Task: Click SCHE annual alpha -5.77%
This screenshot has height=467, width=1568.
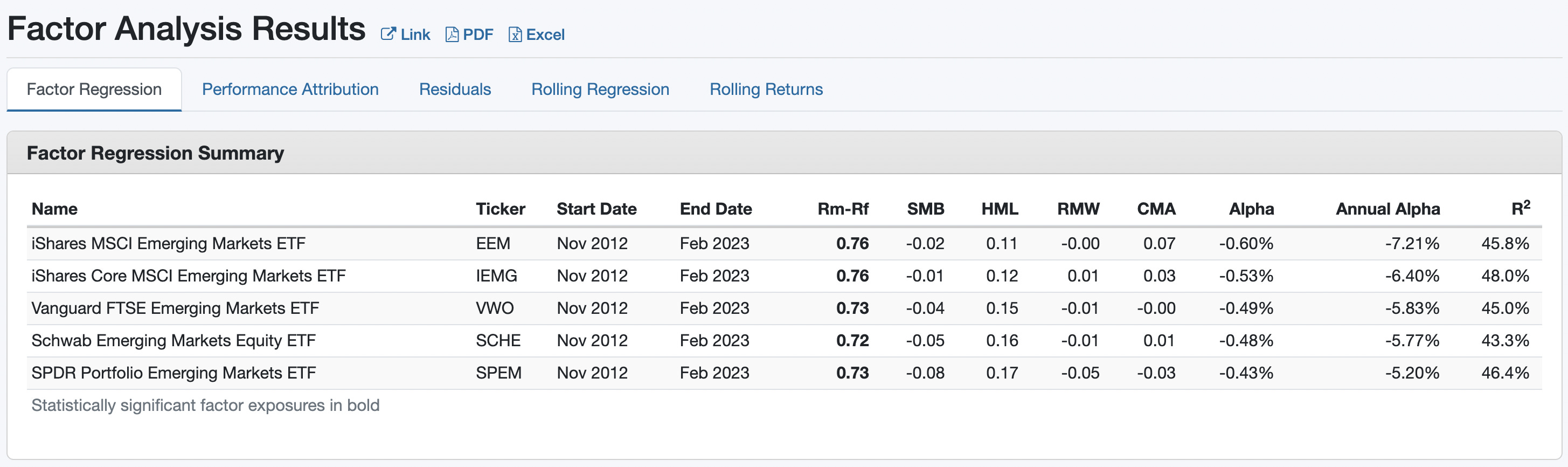Action: (1412, 340)
